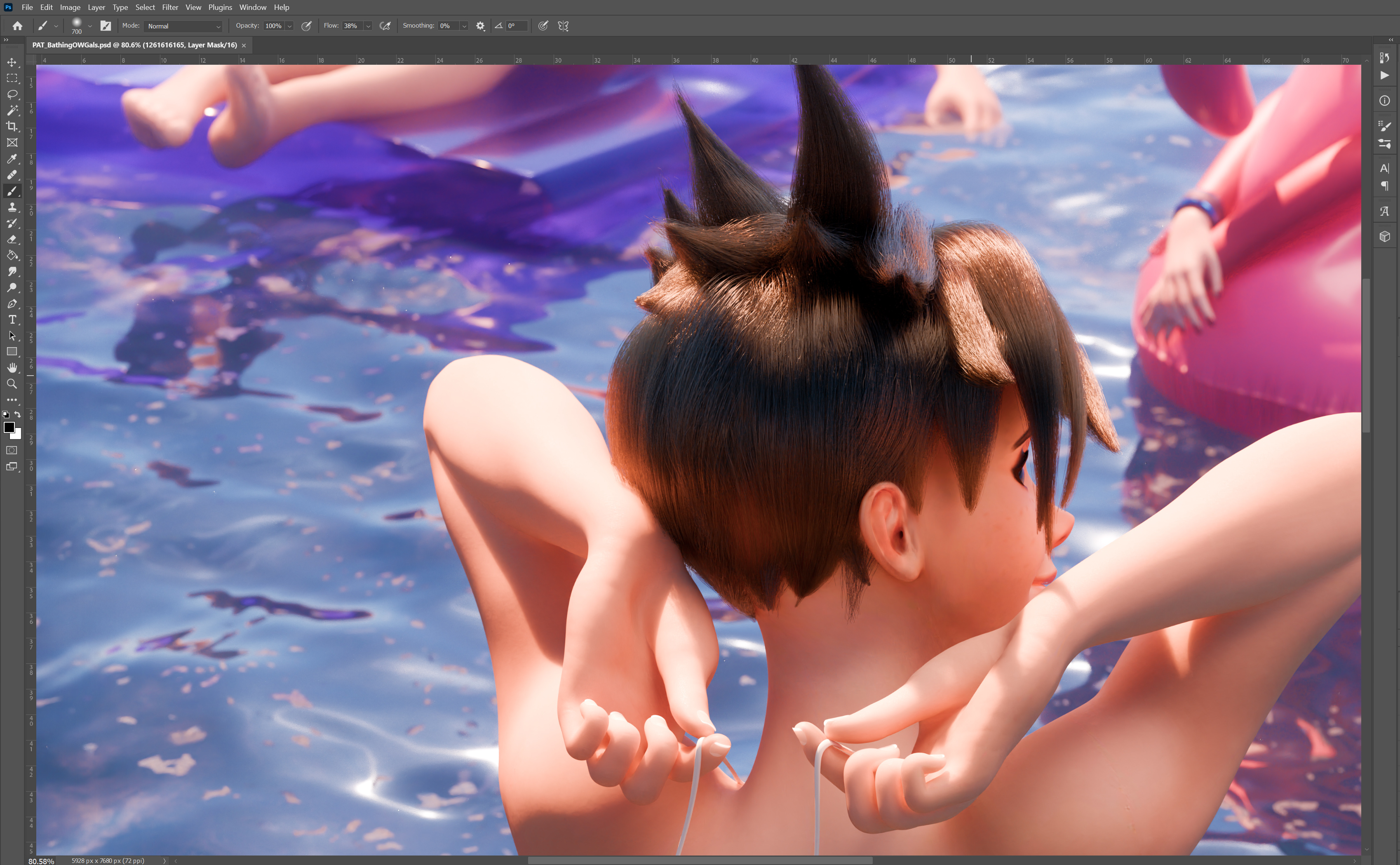Screen dimensions: 1400x865
Task: Toggle the brush settings panel button
Action: (106, 26)
